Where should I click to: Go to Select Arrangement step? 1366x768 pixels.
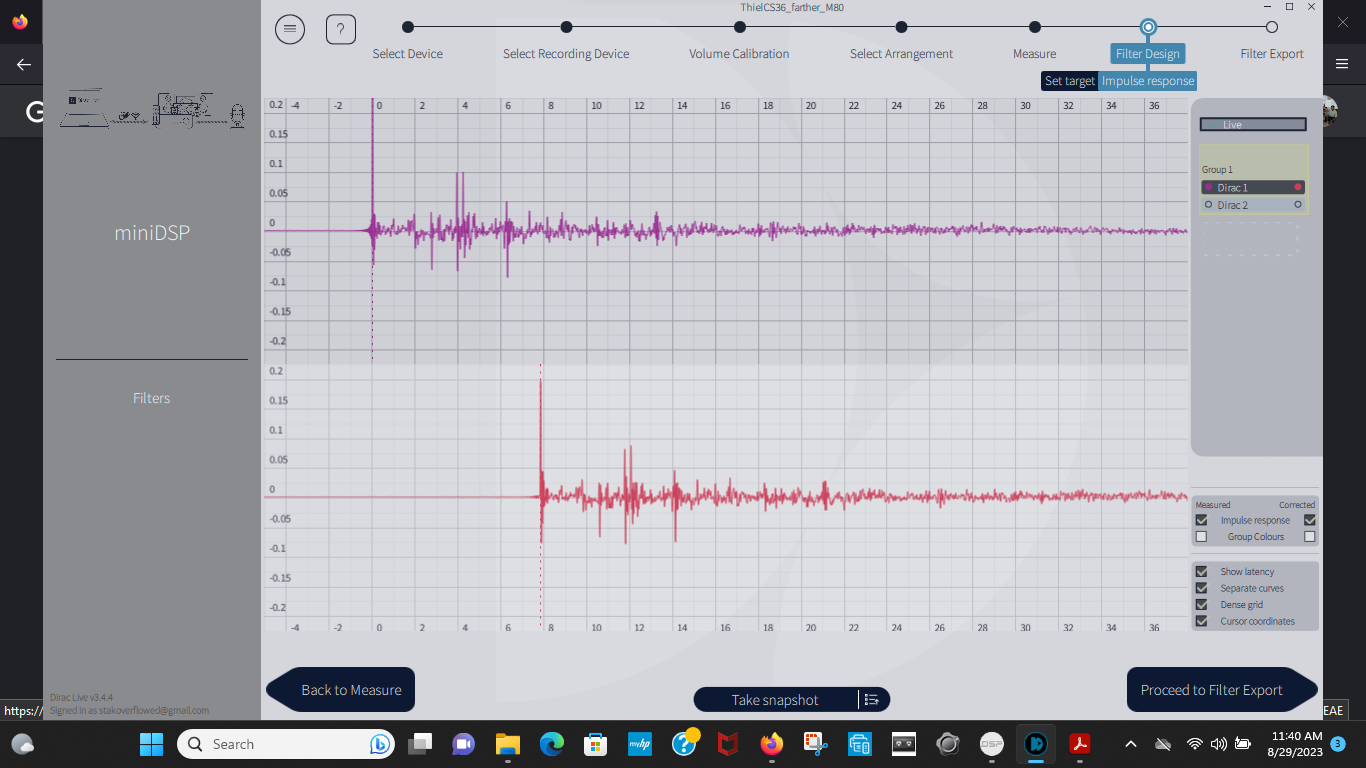tap(901, 54)
